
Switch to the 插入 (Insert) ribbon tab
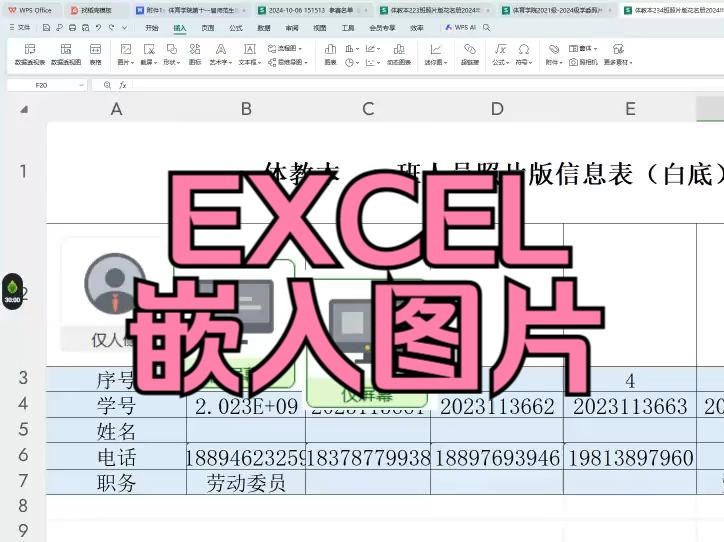pyautogui.click(x=180, y=28)
